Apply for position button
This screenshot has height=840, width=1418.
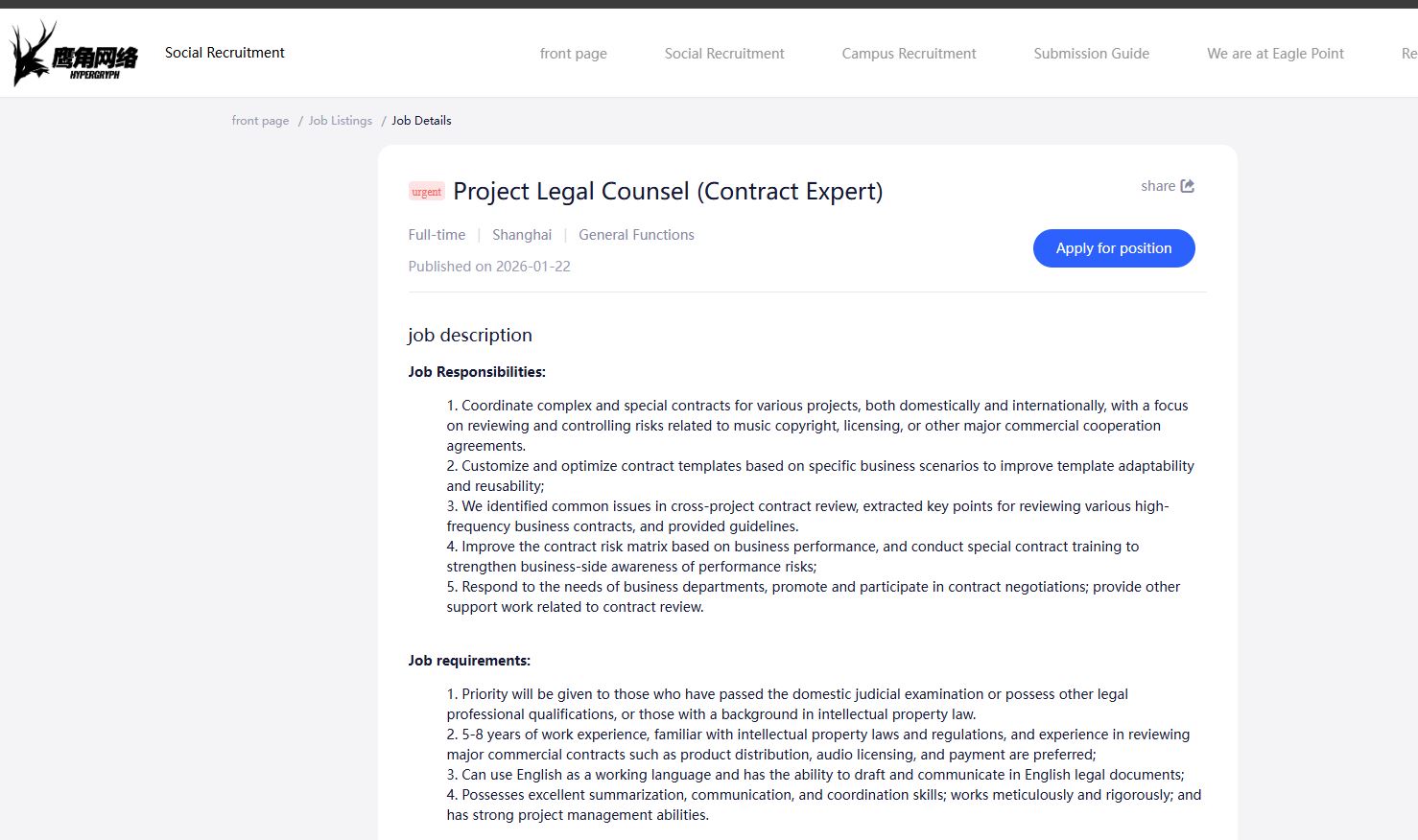[1114, 248]
